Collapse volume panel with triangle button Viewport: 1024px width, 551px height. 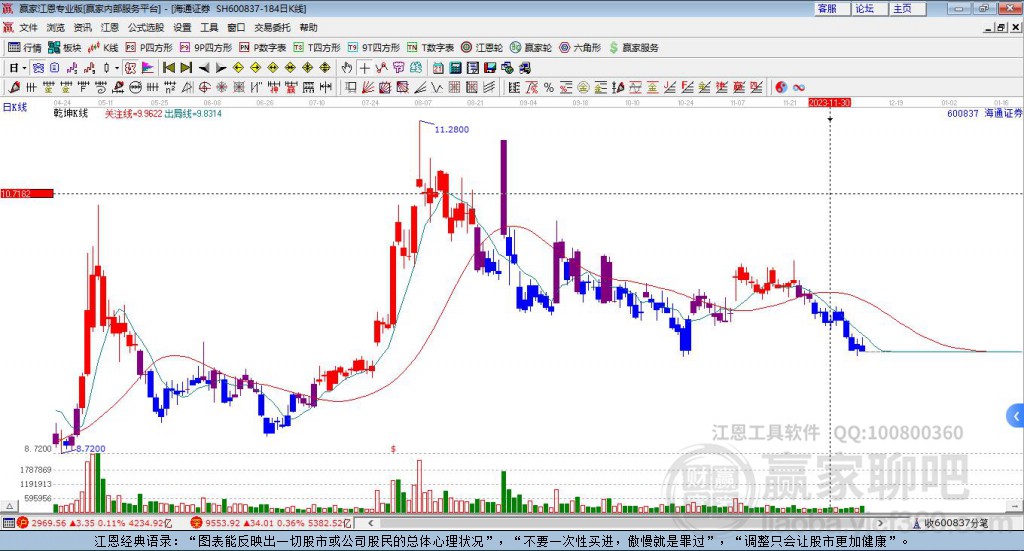[x=10, y=506]
